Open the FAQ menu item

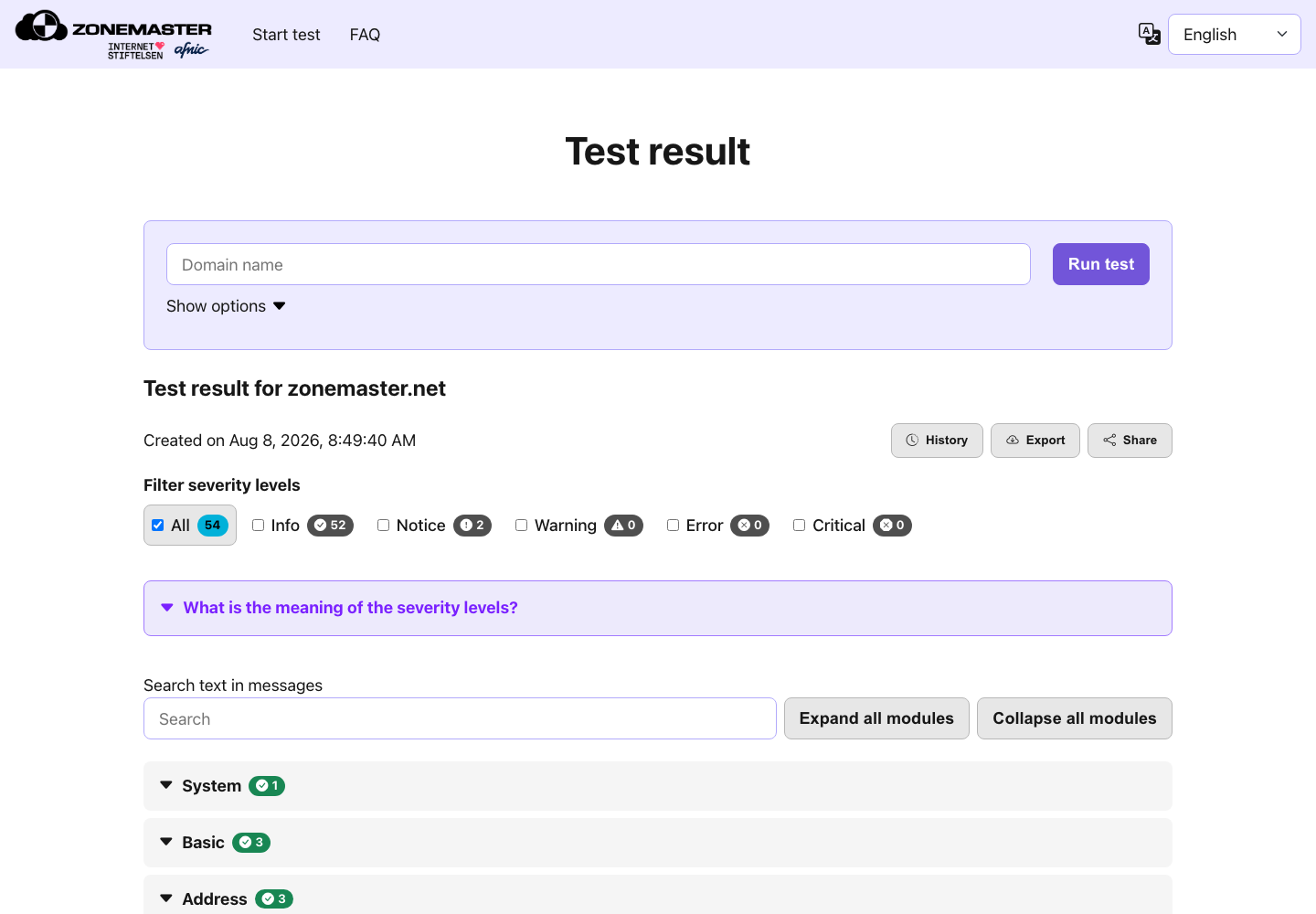coord(365,35)
